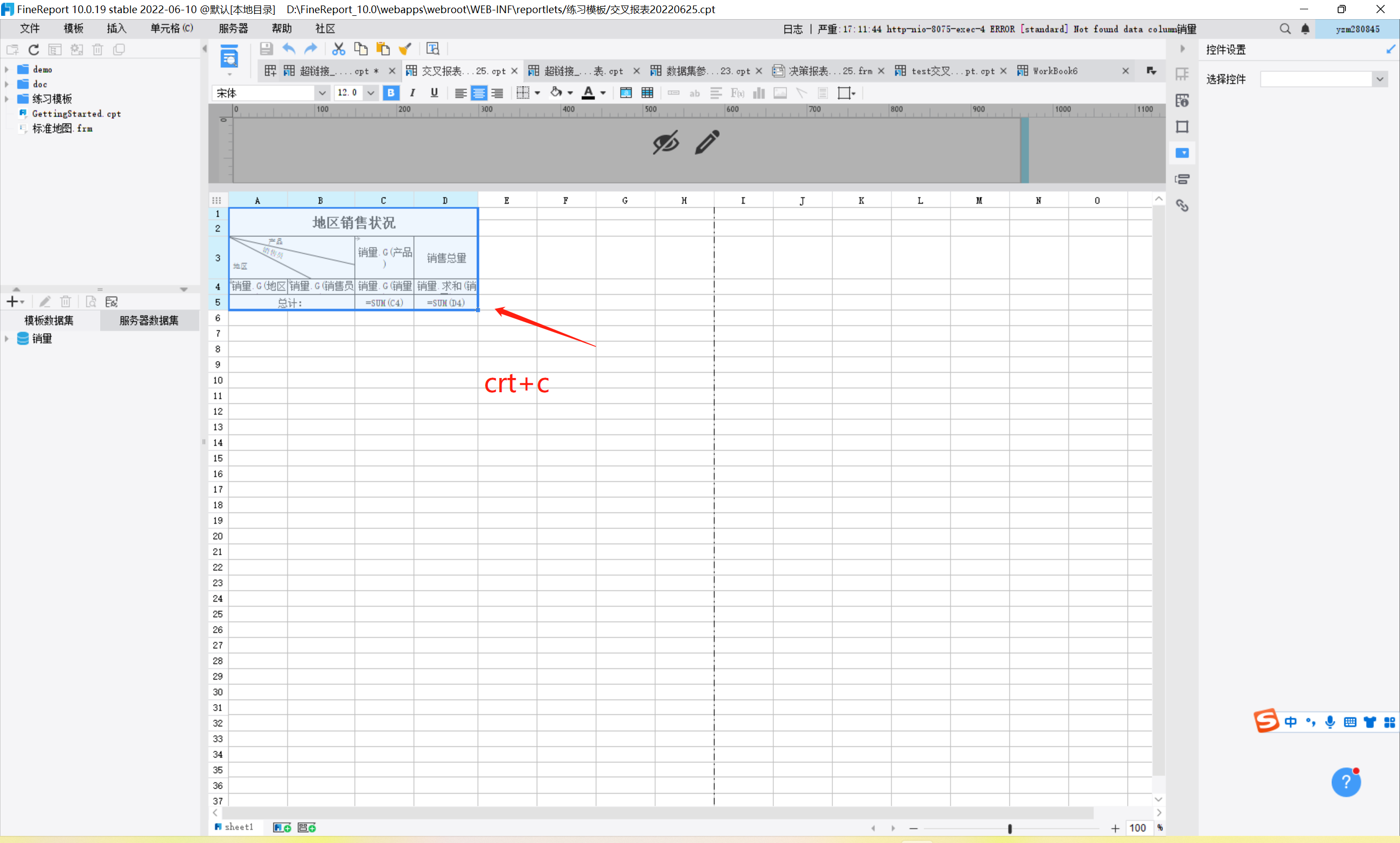Screen dimensions: 1400x843
Task: Open the 选择控件 combo box
Action: pos(1324,79)
